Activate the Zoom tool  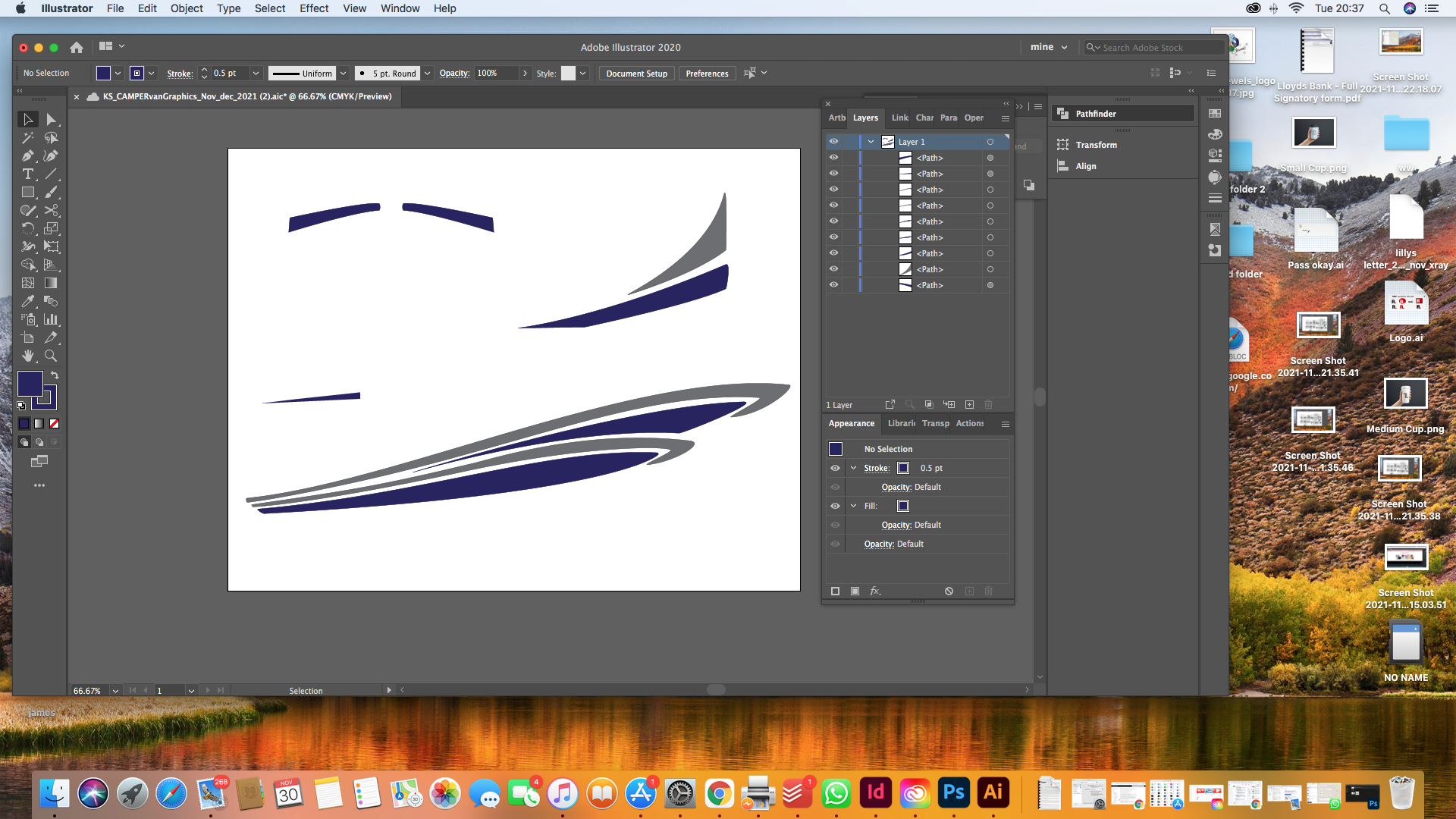[x=52, y=355]
